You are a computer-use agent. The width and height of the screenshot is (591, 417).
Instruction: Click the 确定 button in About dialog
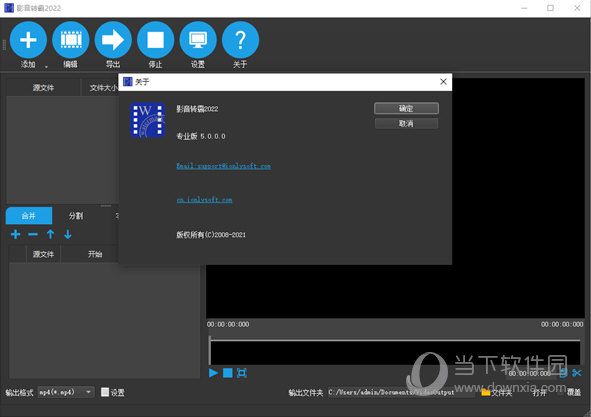click(x=406, y=109)
